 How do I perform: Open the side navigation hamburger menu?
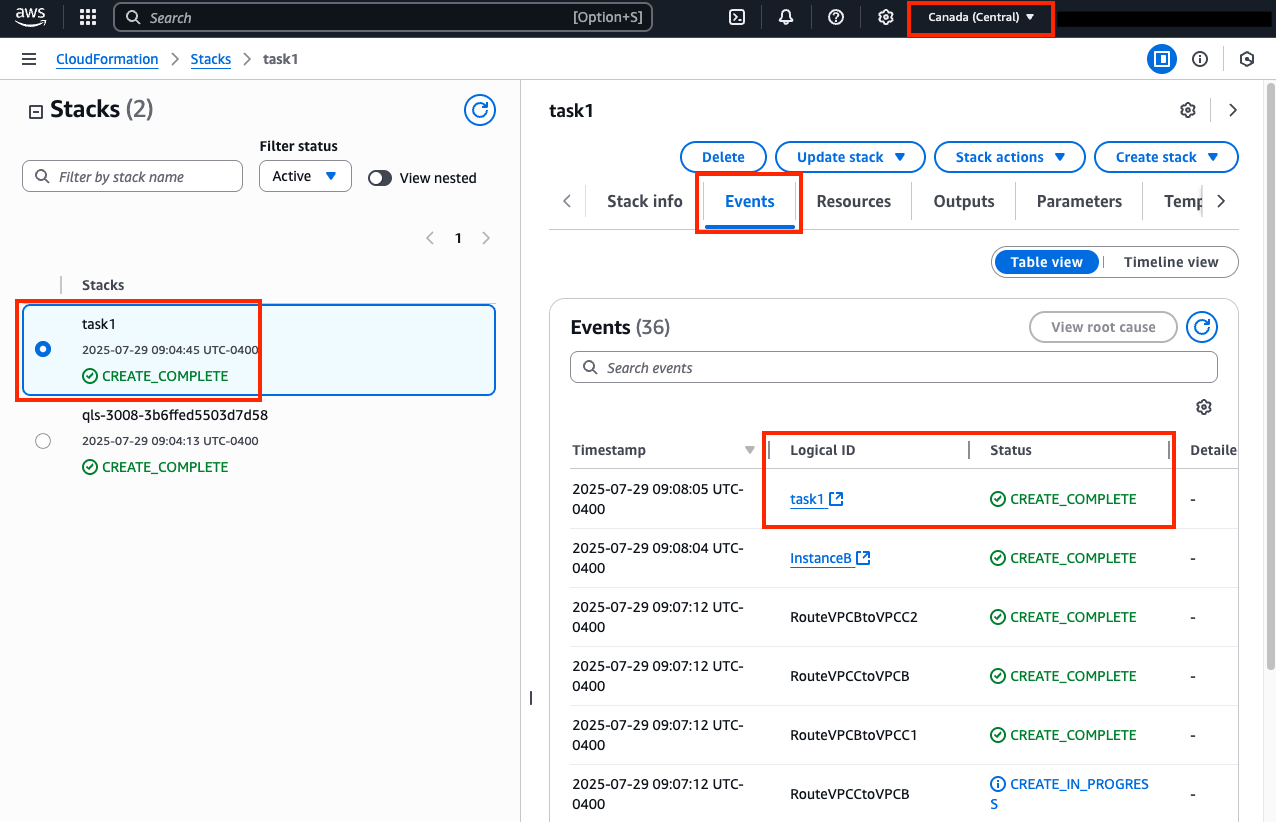coord(29,59)
